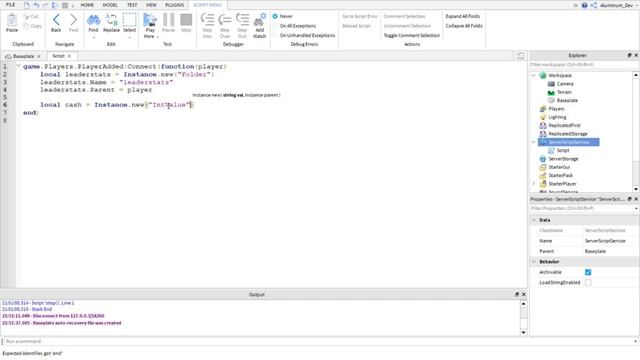This screenshot has width=640, height=360.
Task: Collapse the Data properties section
Action: 533,220
